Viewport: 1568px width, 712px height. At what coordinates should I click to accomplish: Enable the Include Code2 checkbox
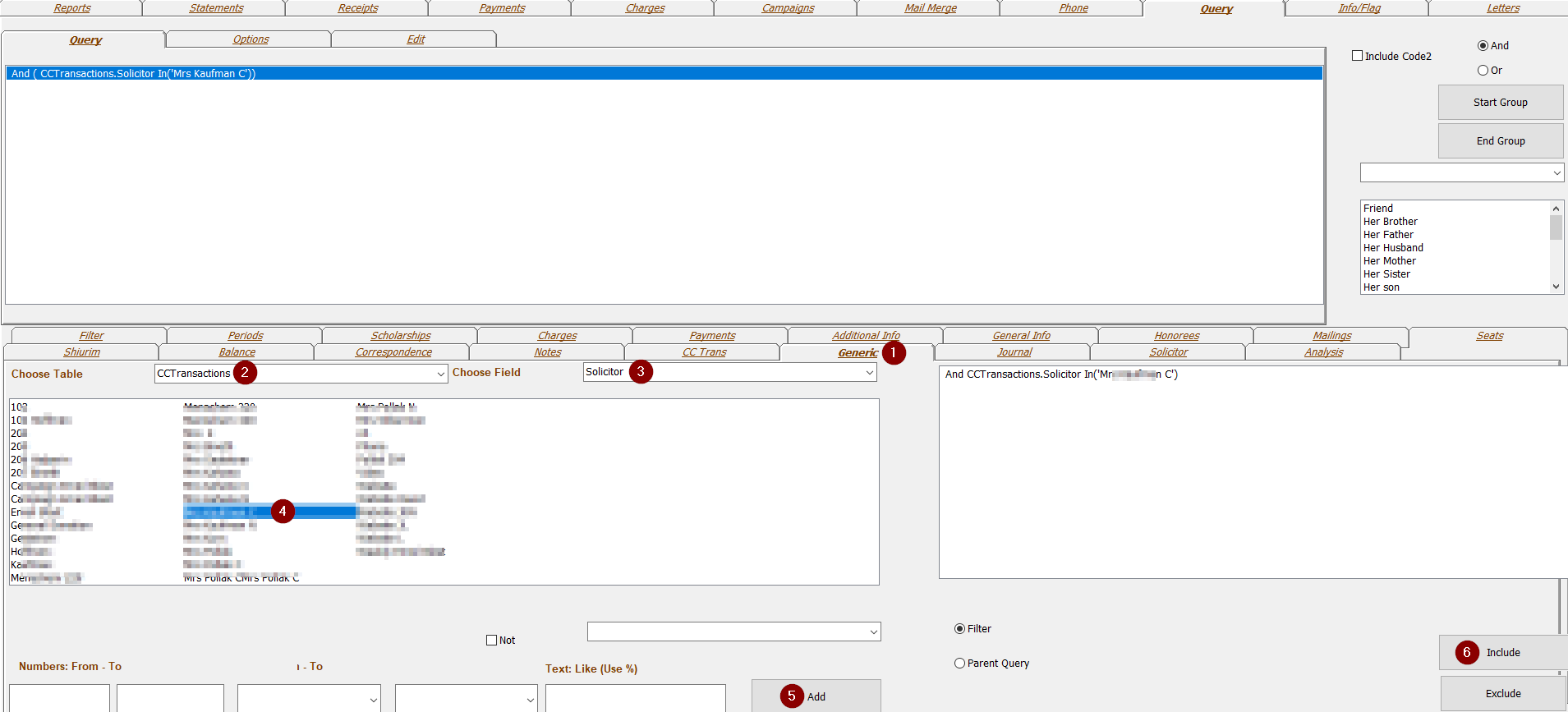(1357, 56)
